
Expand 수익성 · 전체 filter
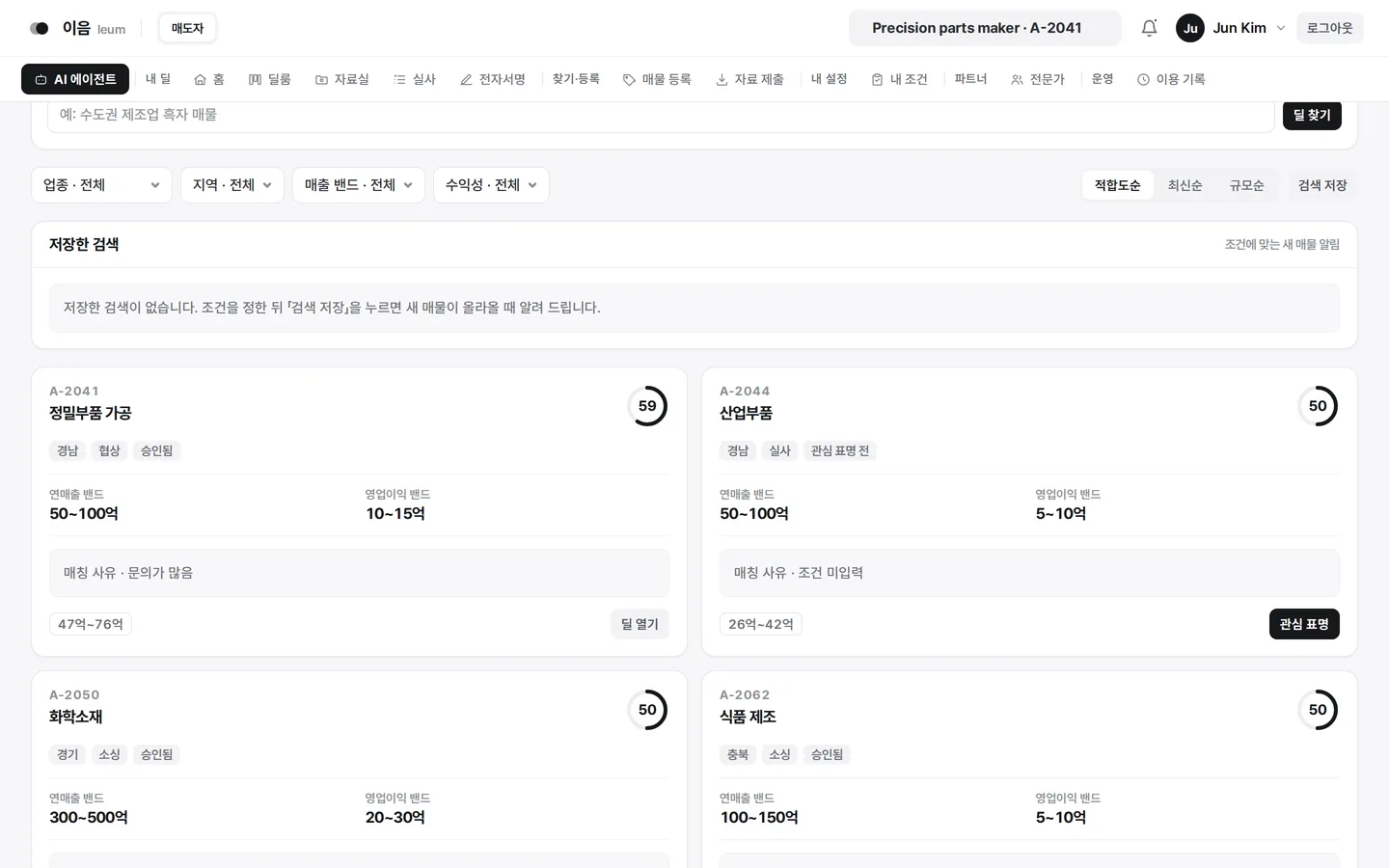[491, 185]
